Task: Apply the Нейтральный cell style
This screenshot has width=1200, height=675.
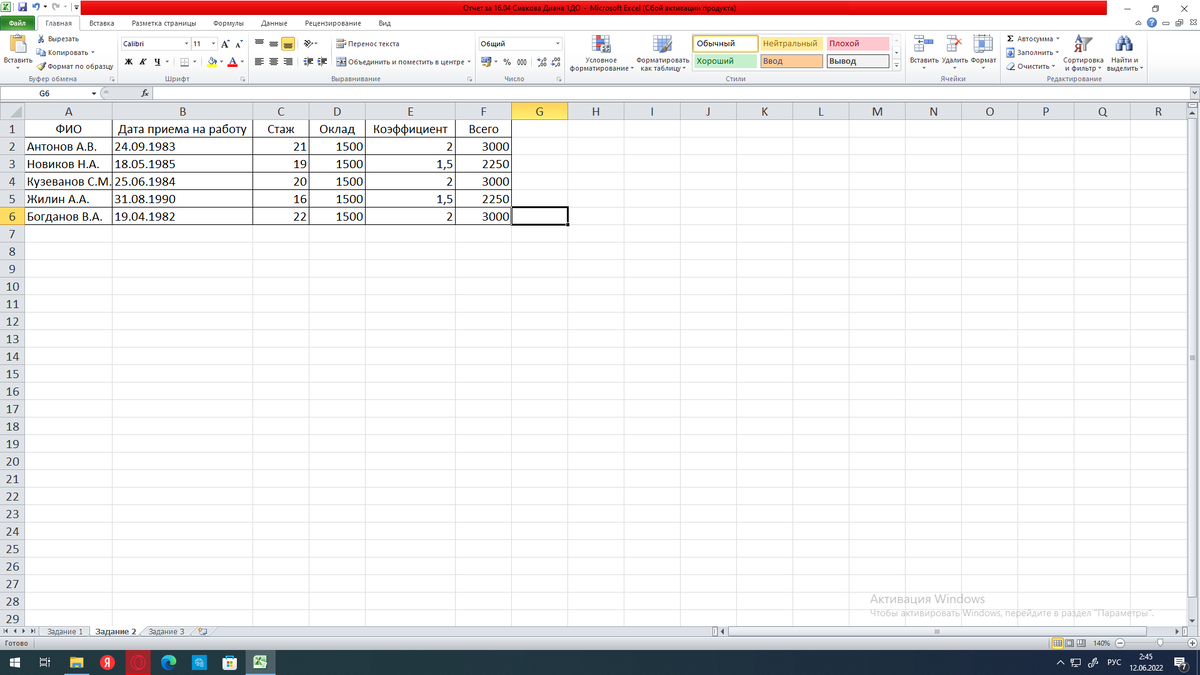Action: [790, 44]
